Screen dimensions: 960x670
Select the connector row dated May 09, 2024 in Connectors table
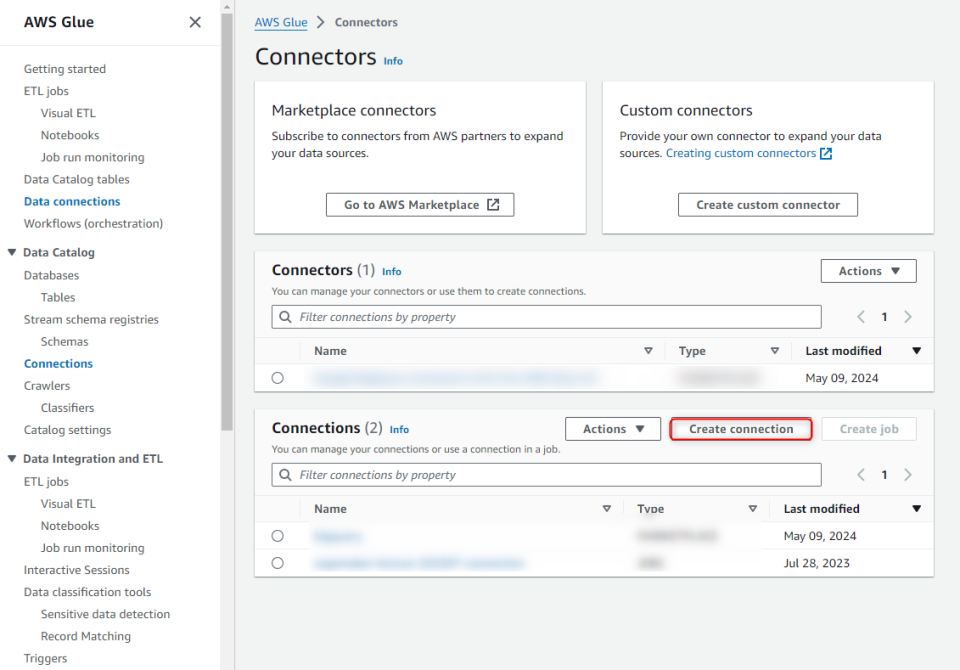277,378
